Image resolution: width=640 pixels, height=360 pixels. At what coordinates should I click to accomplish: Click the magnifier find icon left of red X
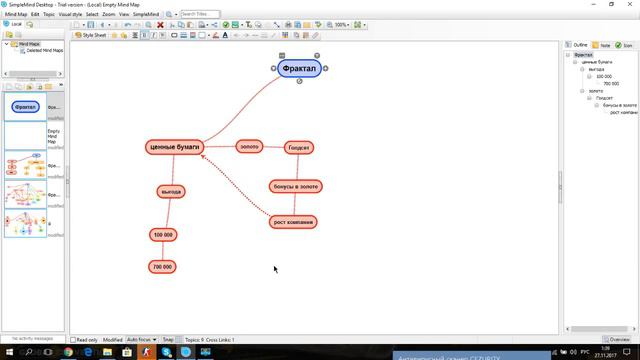149,25
